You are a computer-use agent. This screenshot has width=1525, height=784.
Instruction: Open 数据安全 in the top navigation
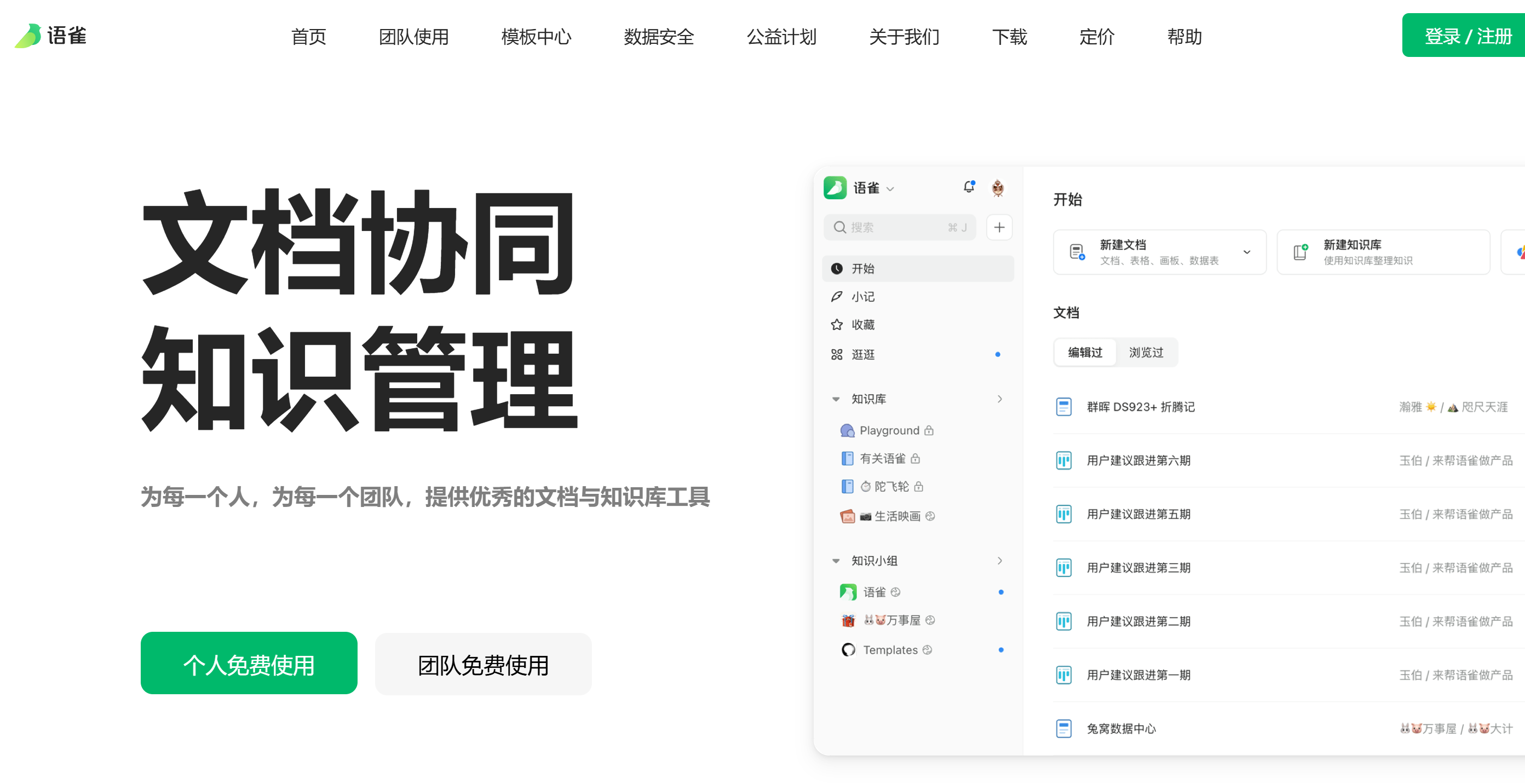(x=658, y=37)
